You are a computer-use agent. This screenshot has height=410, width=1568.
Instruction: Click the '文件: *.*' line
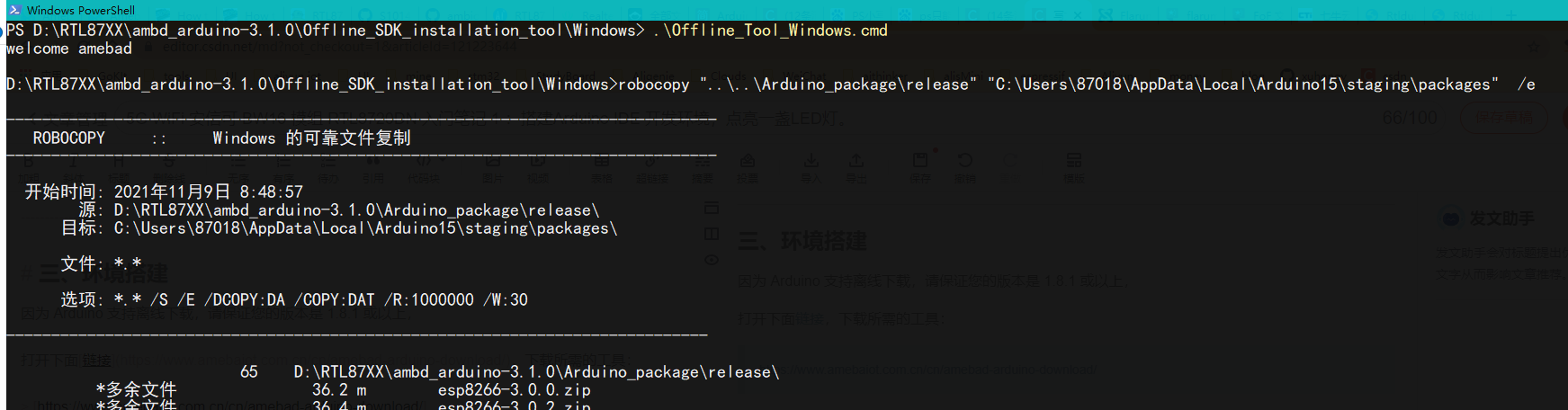tap(101, 264)
